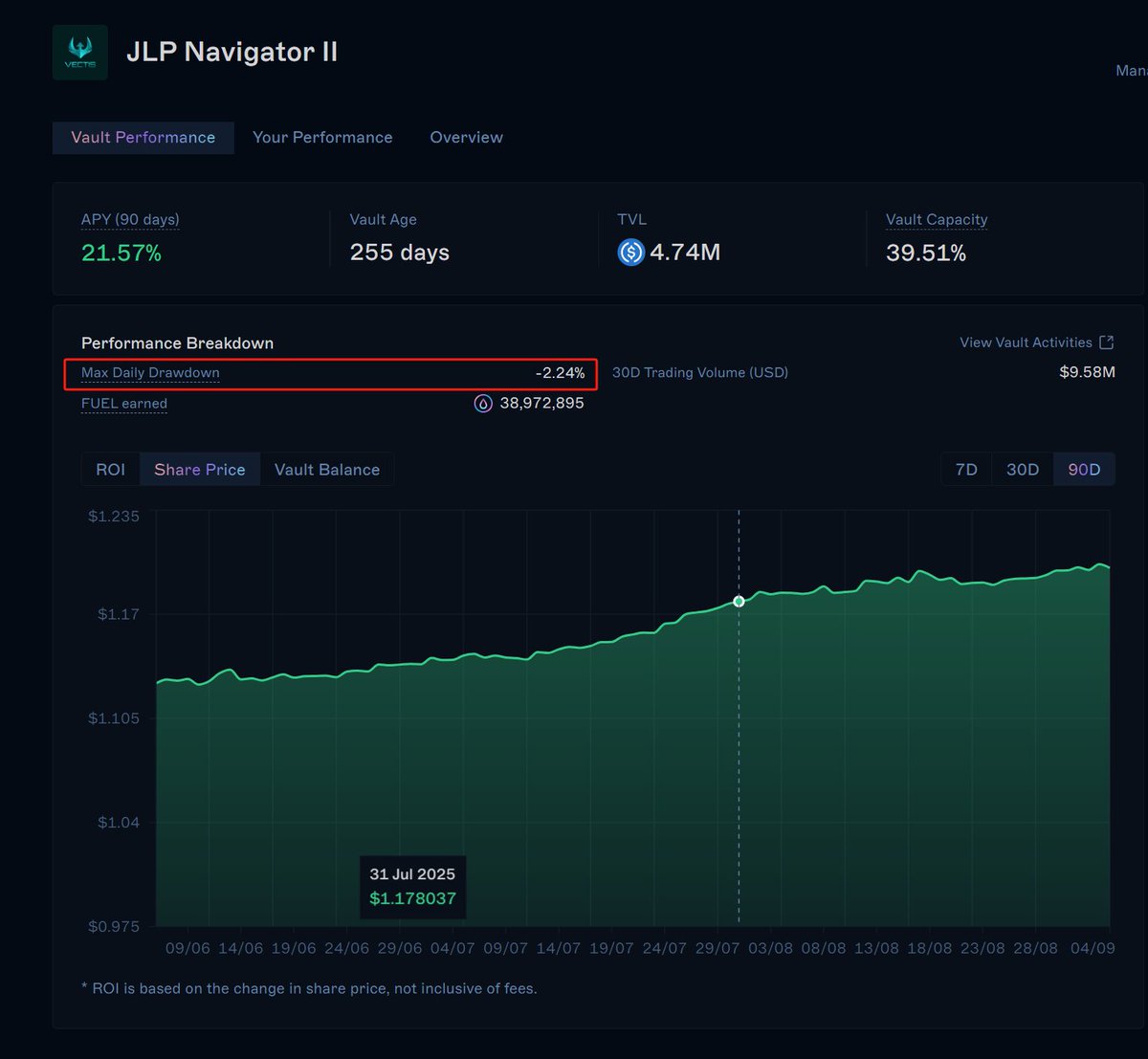Select the Share Price chart view

point(200,470)
